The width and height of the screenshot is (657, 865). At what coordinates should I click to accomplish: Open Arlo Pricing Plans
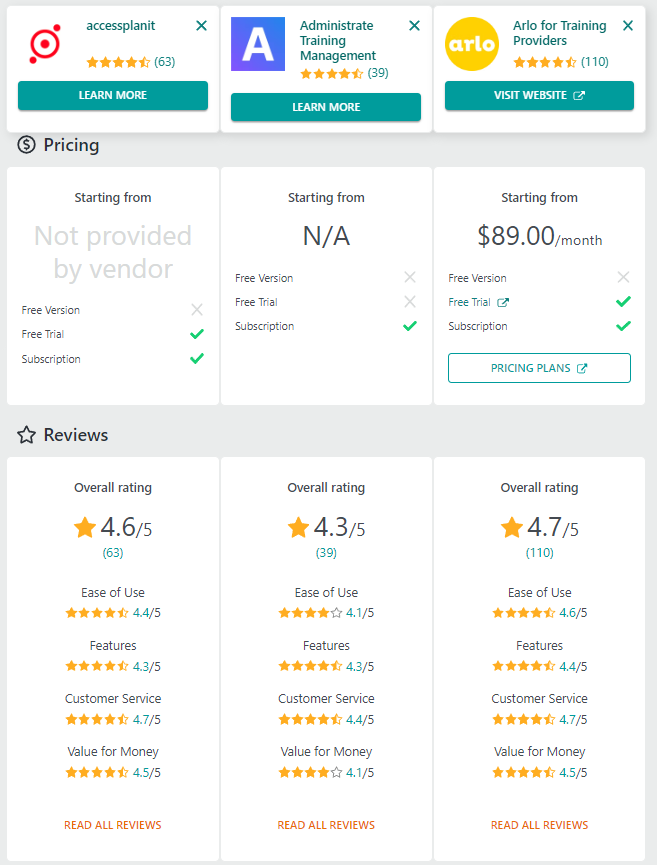[x=539, y=368]
